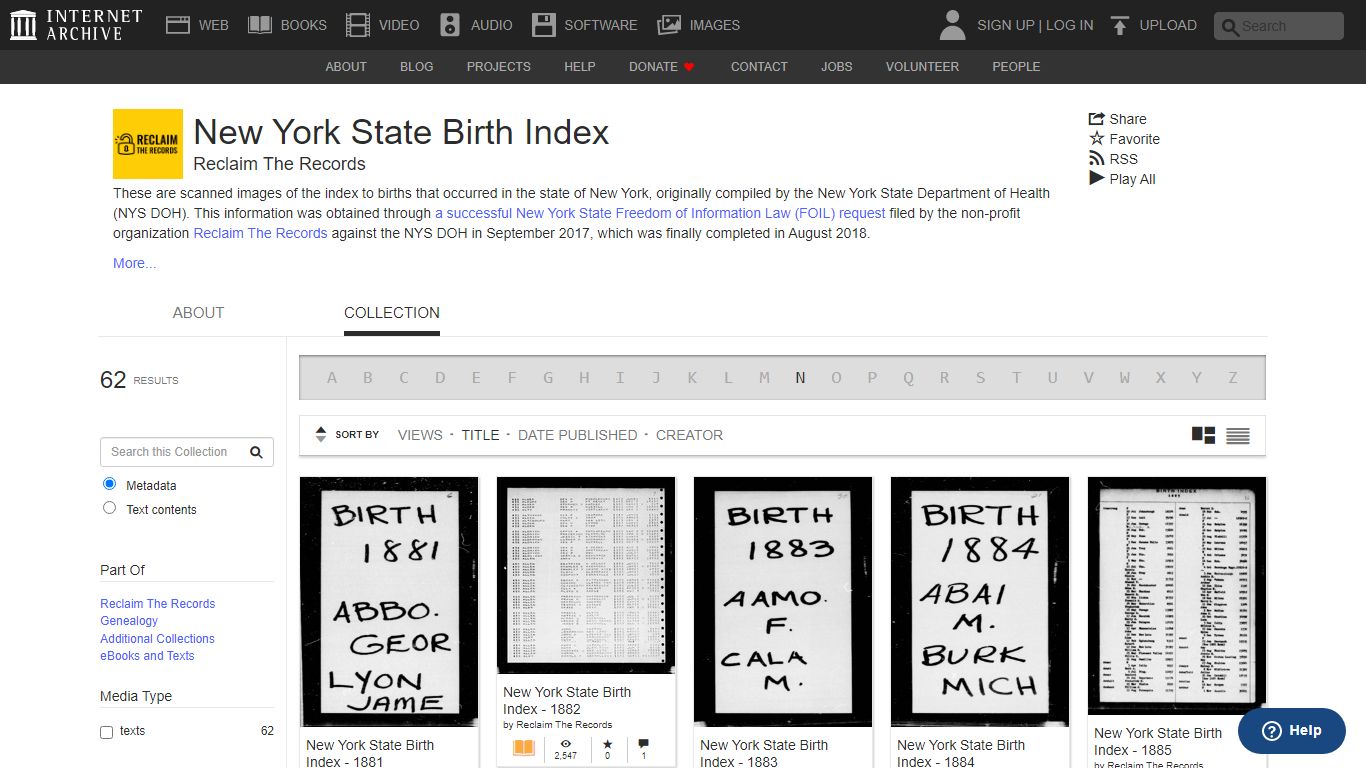Click the collection search magnifier icon

tap(256, 452)
